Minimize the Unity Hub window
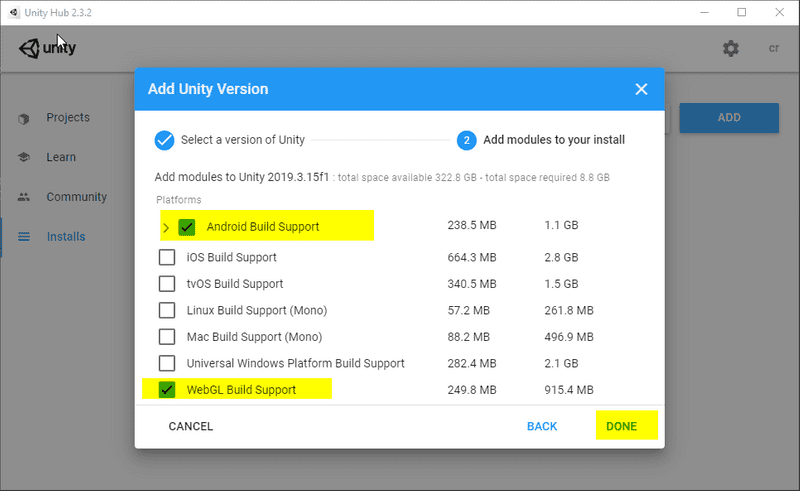This screenshot has height=491, width=800. coord(705,12)
